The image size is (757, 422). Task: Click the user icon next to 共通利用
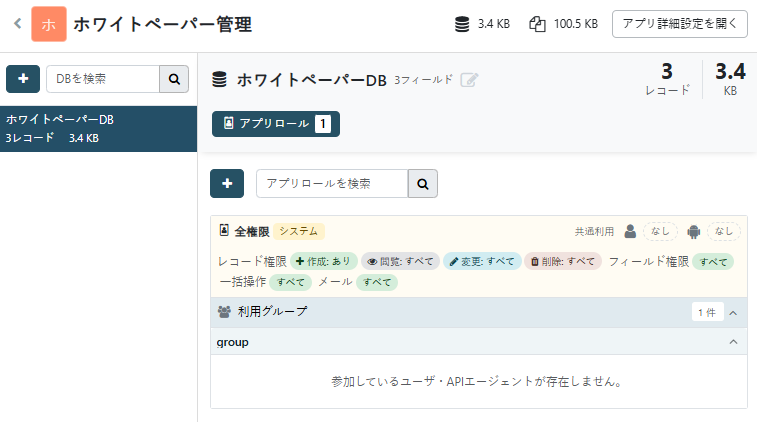point(630,232)
